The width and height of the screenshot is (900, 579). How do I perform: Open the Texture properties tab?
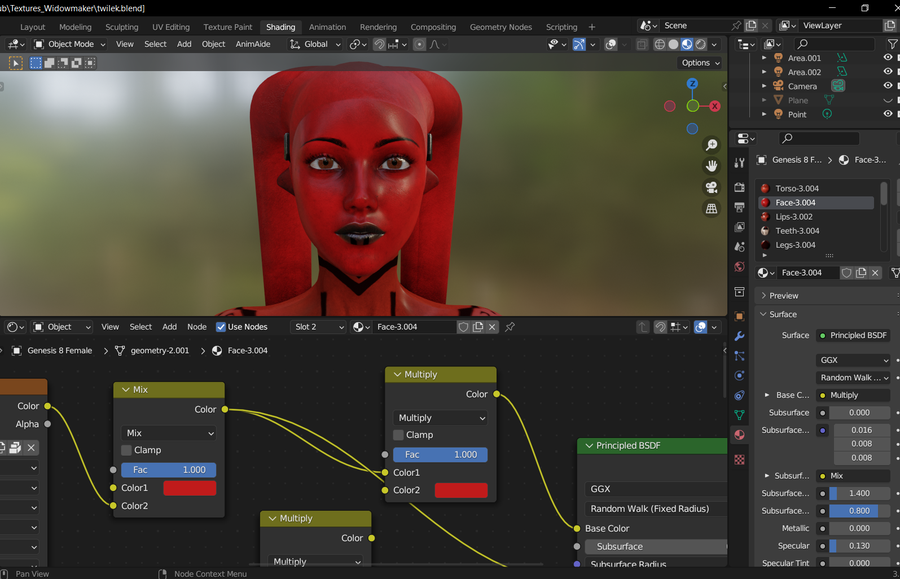[739, 460]
